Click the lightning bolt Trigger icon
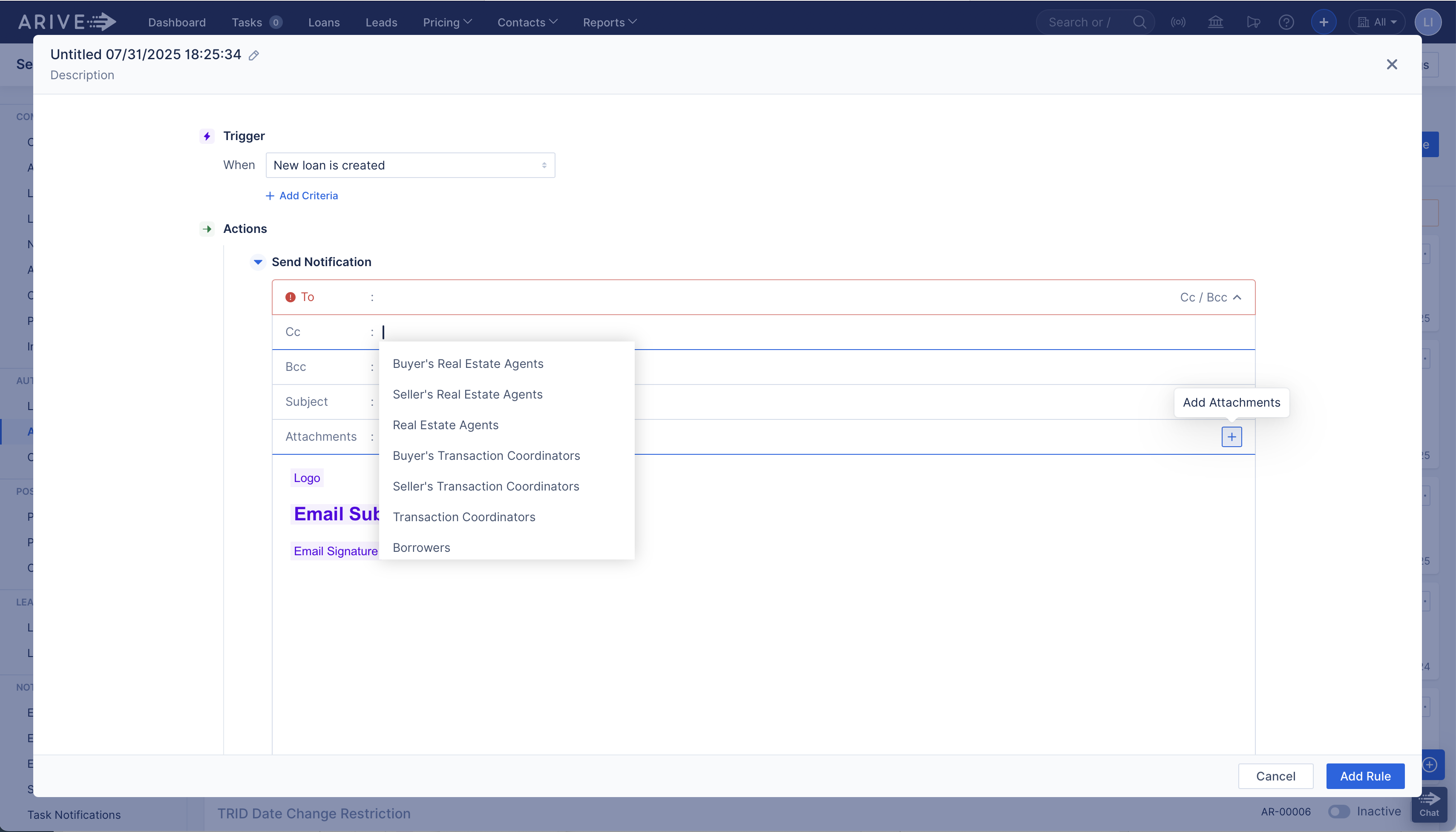The height and width of the screenshot is (832, 1456). pos(207,136)
